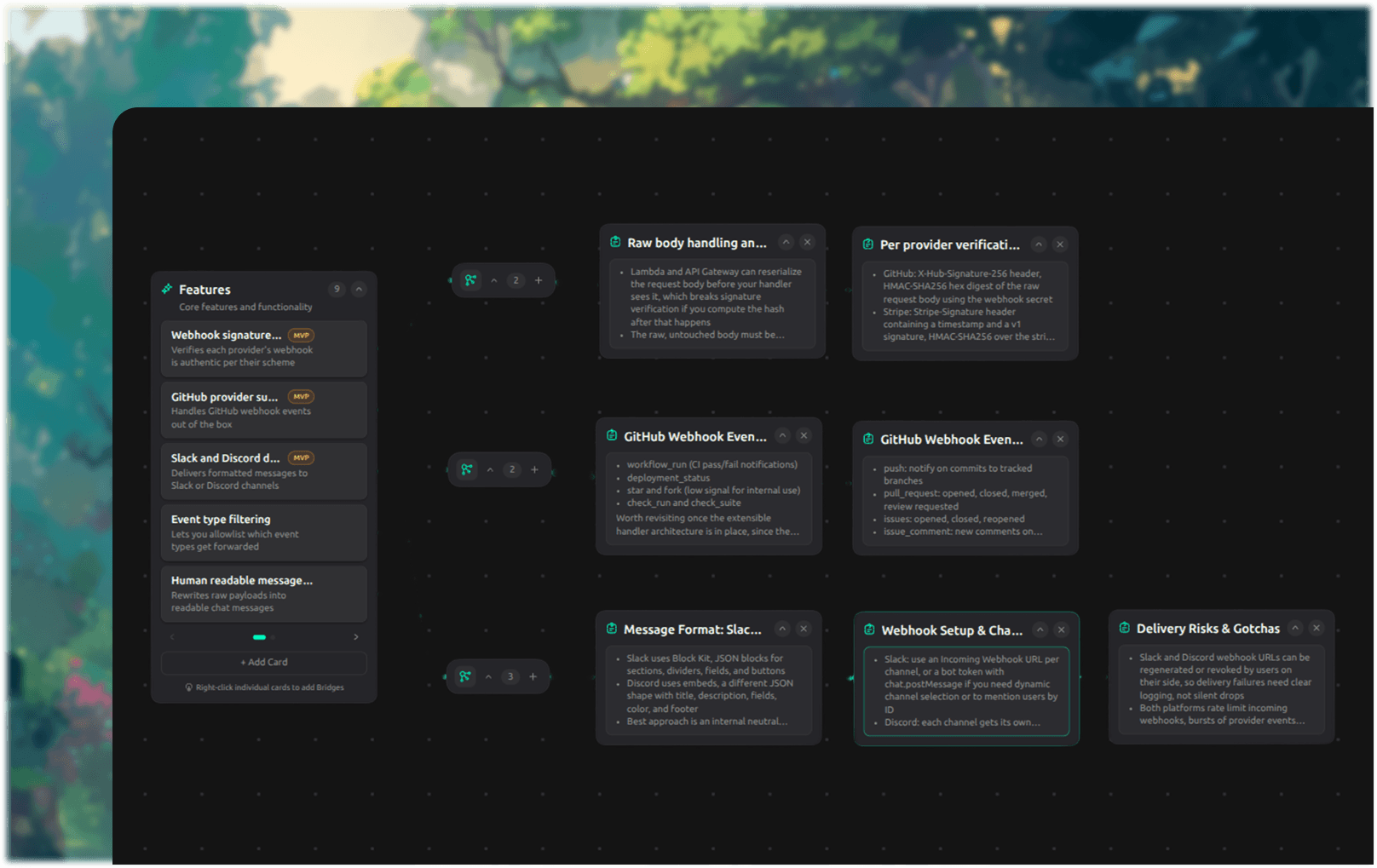This screenshot has height=868, width=1377.
Task: Click the MVP badge on Slack and Discord card
Action: pos(301,457)
